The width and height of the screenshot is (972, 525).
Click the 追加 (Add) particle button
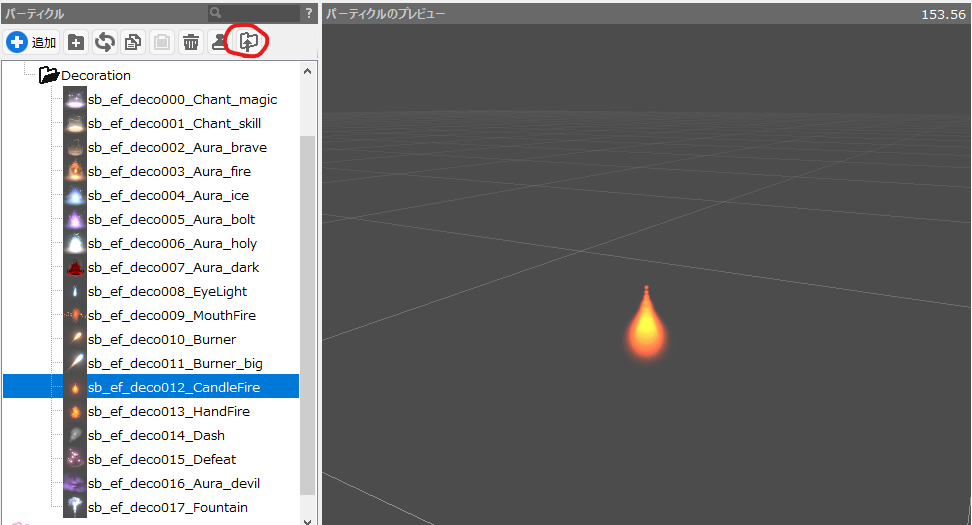31,42
